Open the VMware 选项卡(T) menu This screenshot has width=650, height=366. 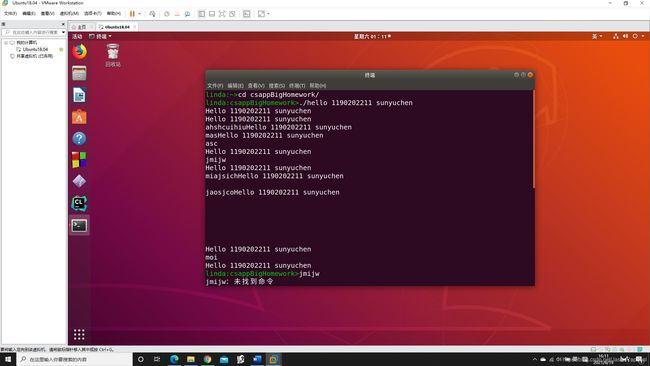pyautogui.click(x=92, y=14)
